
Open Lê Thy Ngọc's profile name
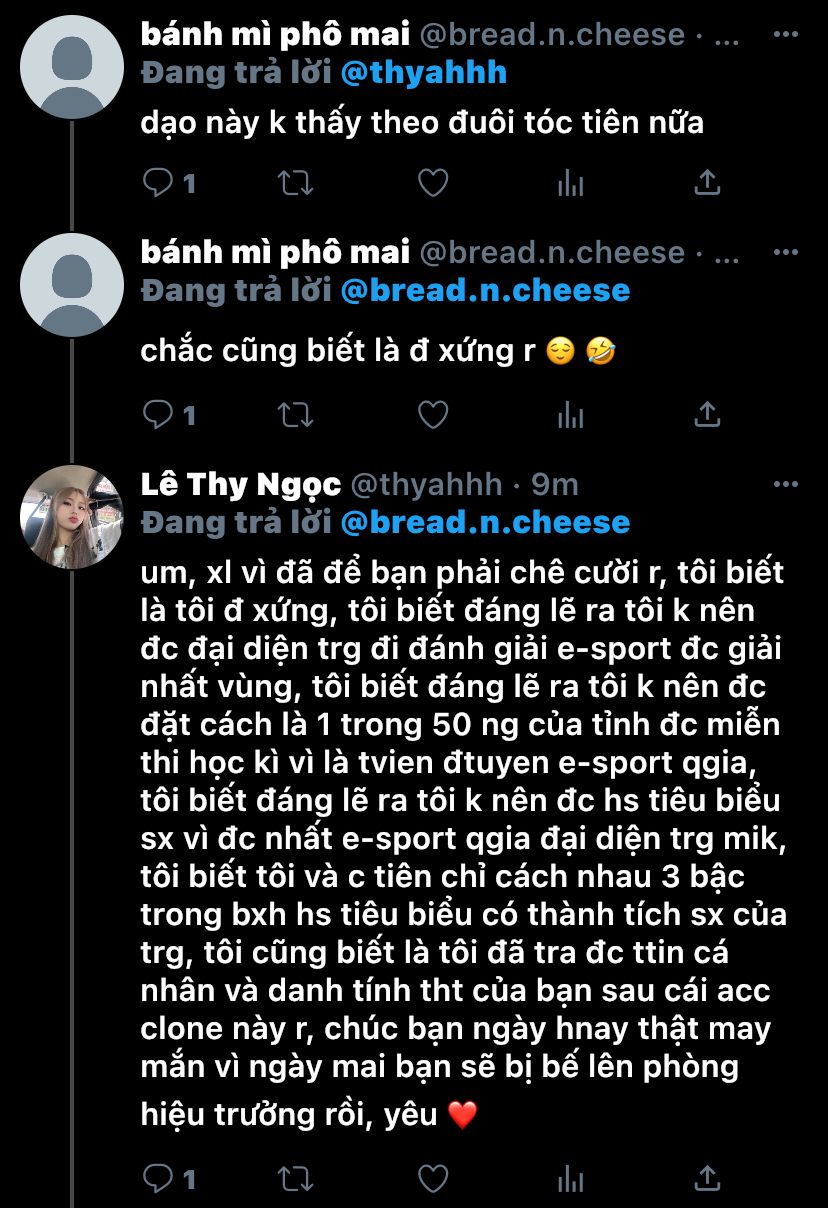point(241,485)
